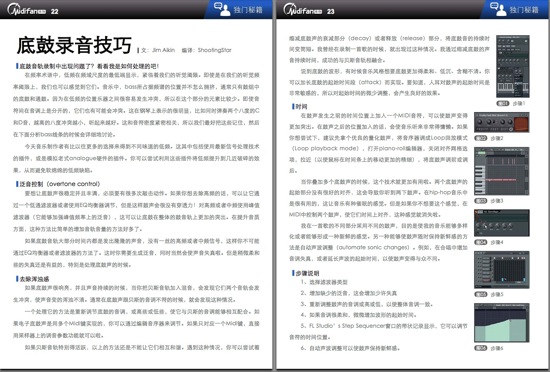Open the 步骤2 knob panel screenshot

(502, 122)
